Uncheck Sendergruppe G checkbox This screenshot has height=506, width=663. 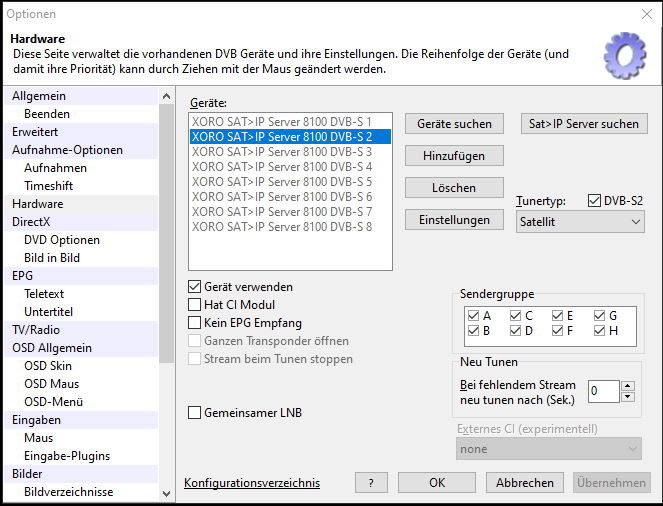point(600,316)
